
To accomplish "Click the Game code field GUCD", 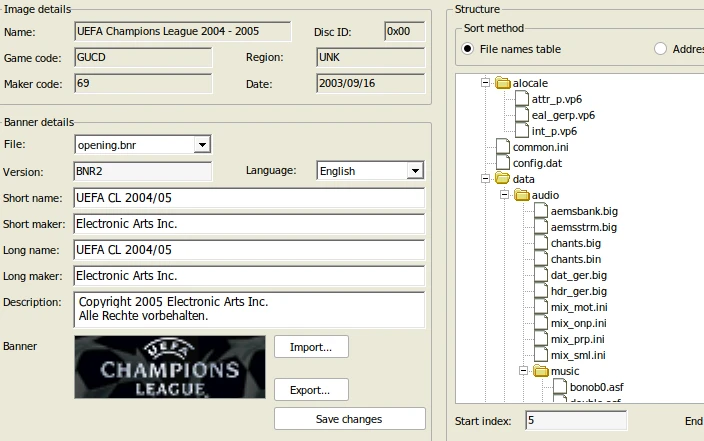I will point(143,57).
